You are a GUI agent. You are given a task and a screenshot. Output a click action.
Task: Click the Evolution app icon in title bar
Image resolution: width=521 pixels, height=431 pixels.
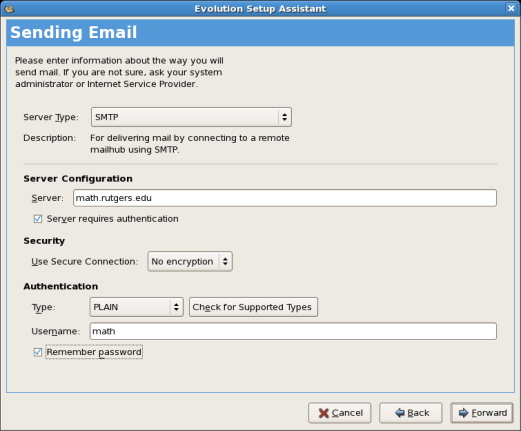pyautogui.click(x=9, y=9)
